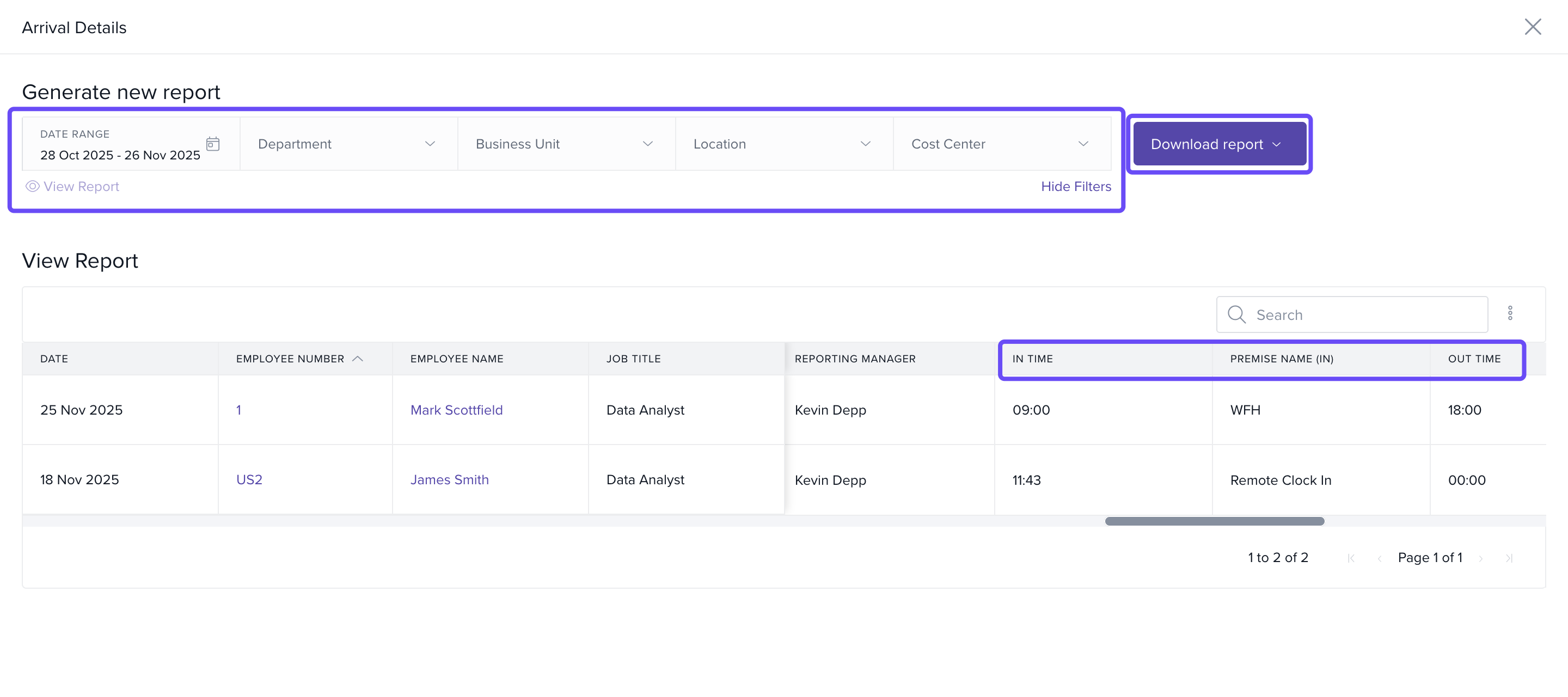Open the Business Unit dropdown
This screenshot has width=1568, height=697.
(566, 144)
